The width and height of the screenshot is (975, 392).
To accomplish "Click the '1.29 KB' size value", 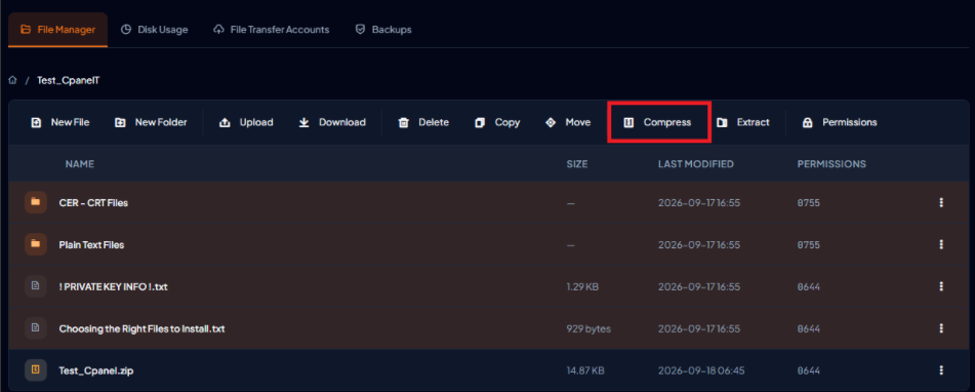I will click(583, 287).
